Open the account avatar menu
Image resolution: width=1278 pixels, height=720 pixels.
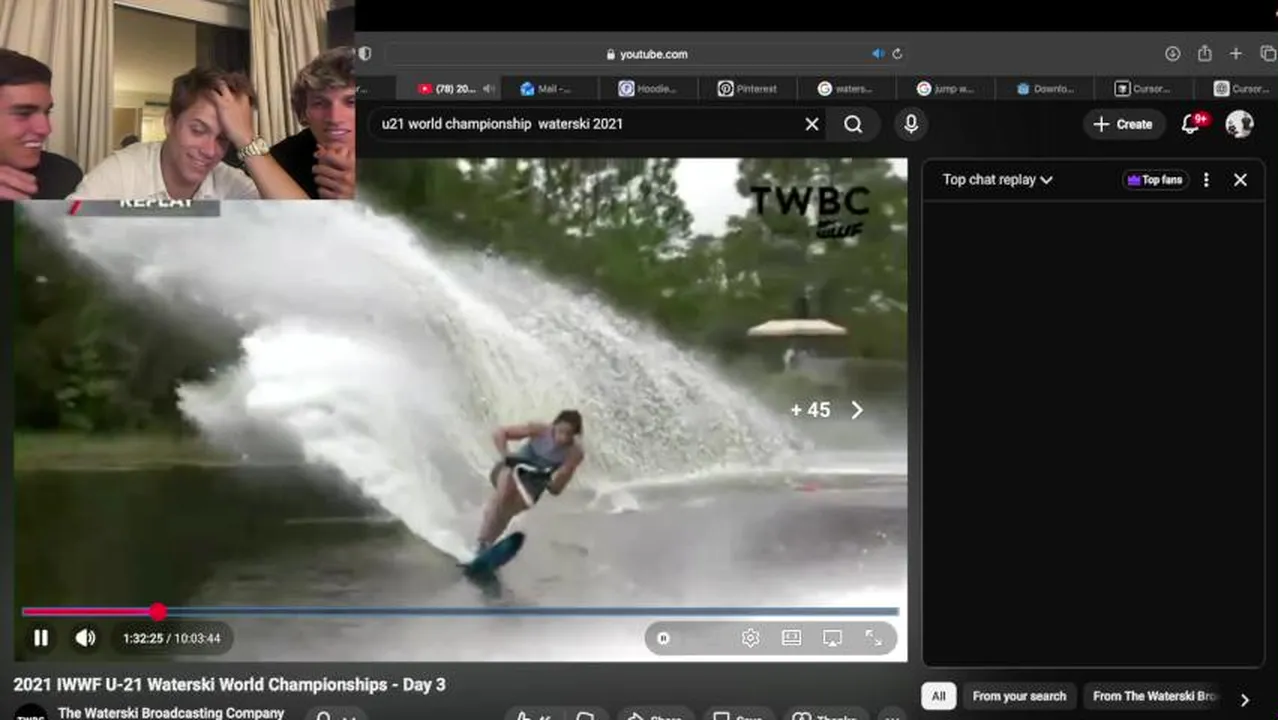1240,124
